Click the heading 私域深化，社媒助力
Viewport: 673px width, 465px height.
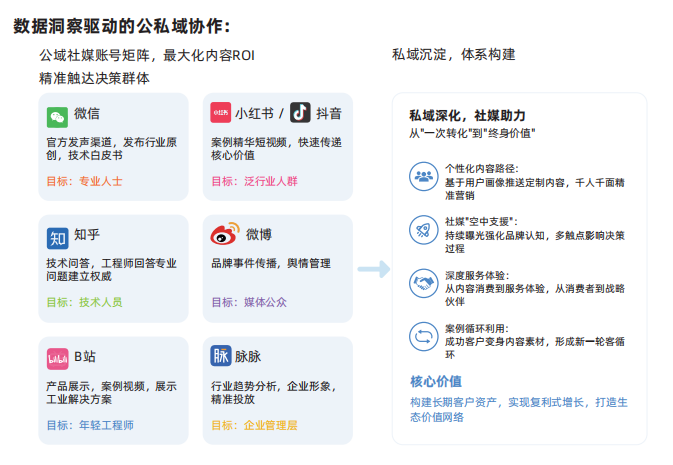tap(467, 115)
